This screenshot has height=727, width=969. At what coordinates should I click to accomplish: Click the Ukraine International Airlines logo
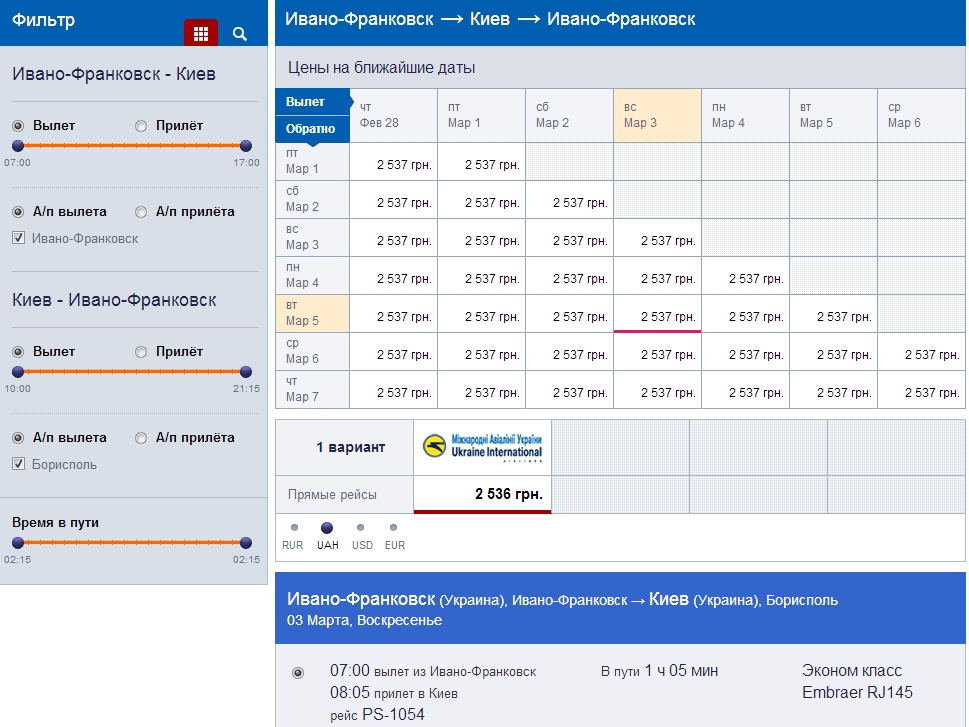(x=482, y=449)
